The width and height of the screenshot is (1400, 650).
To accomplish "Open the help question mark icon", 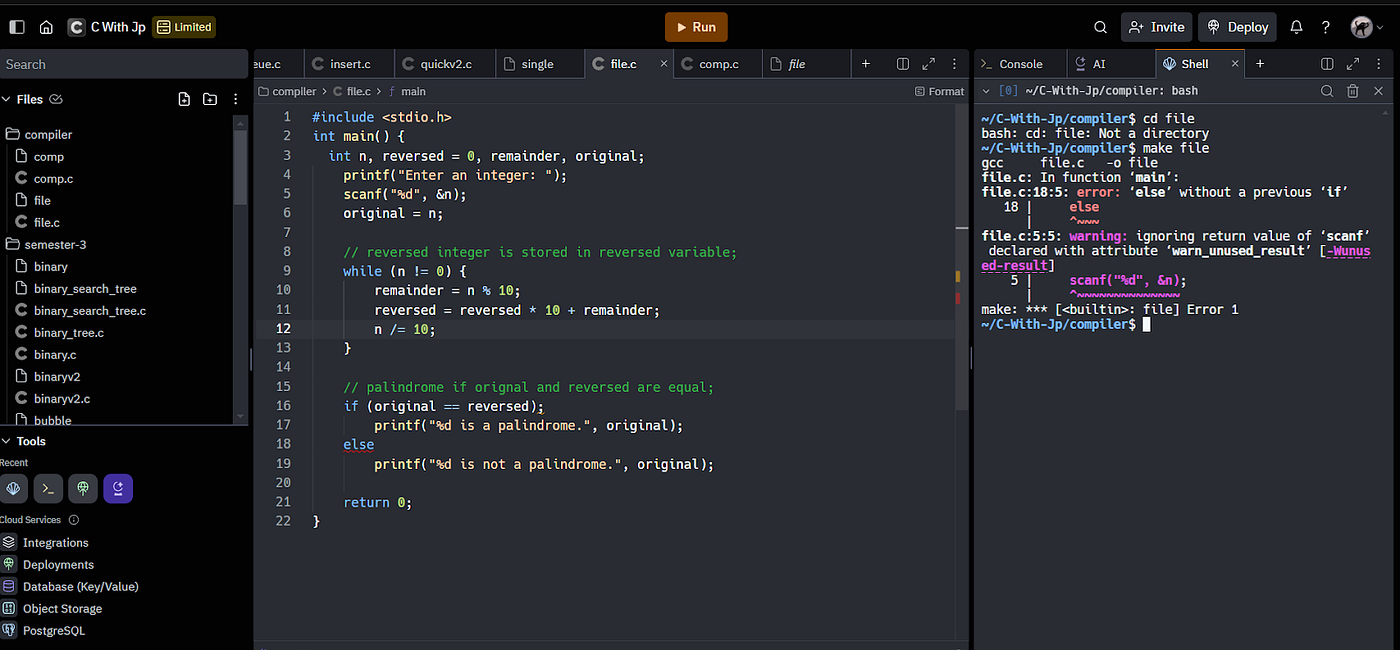I will 1326,27.
